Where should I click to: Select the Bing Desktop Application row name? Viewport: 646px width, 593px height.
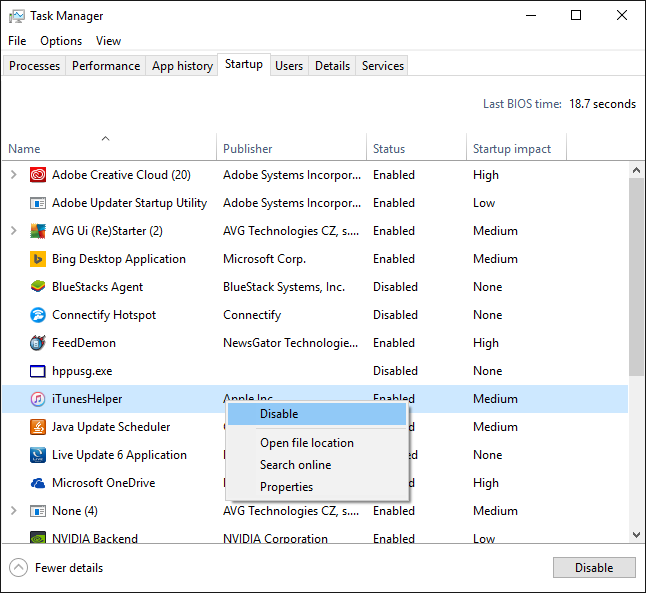tap(119, 259)
